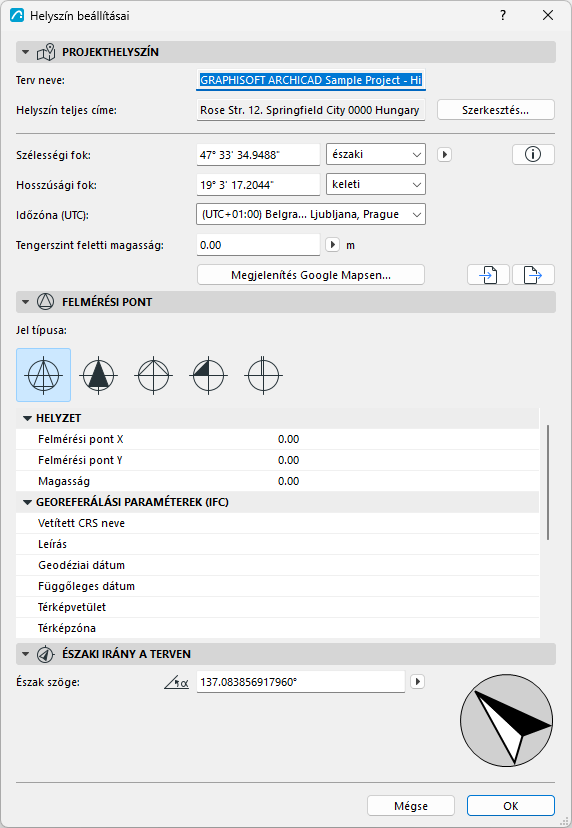Viewport: 572px width, 828px height.
Task: Open the altitude units arrow popup
Action: point(332,245)
